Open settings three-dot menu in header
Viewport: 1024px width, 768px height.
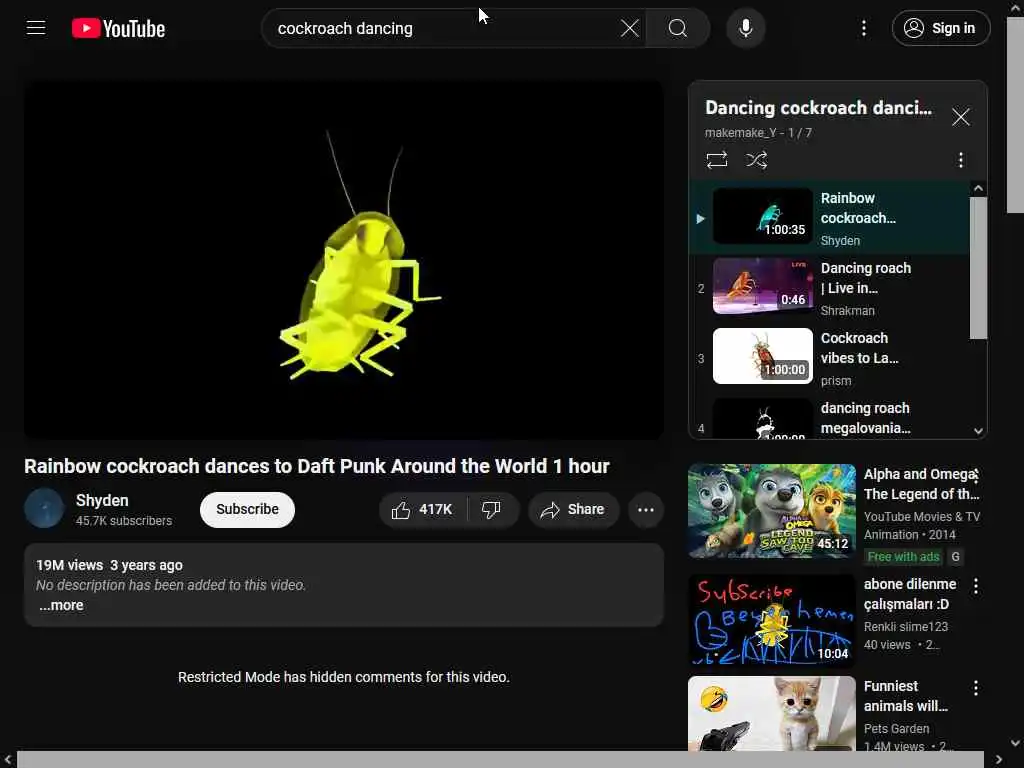tap(863, 28)
